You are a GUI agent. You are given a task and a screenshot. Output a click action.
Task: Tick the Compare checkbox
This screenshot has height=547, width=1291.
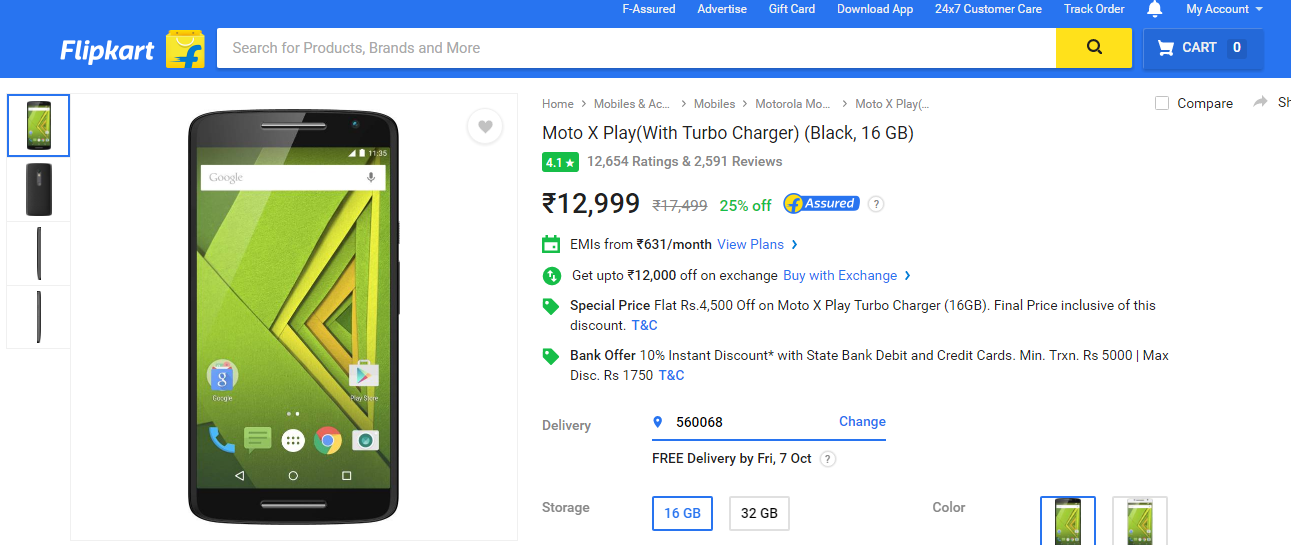pos(1162,103)
